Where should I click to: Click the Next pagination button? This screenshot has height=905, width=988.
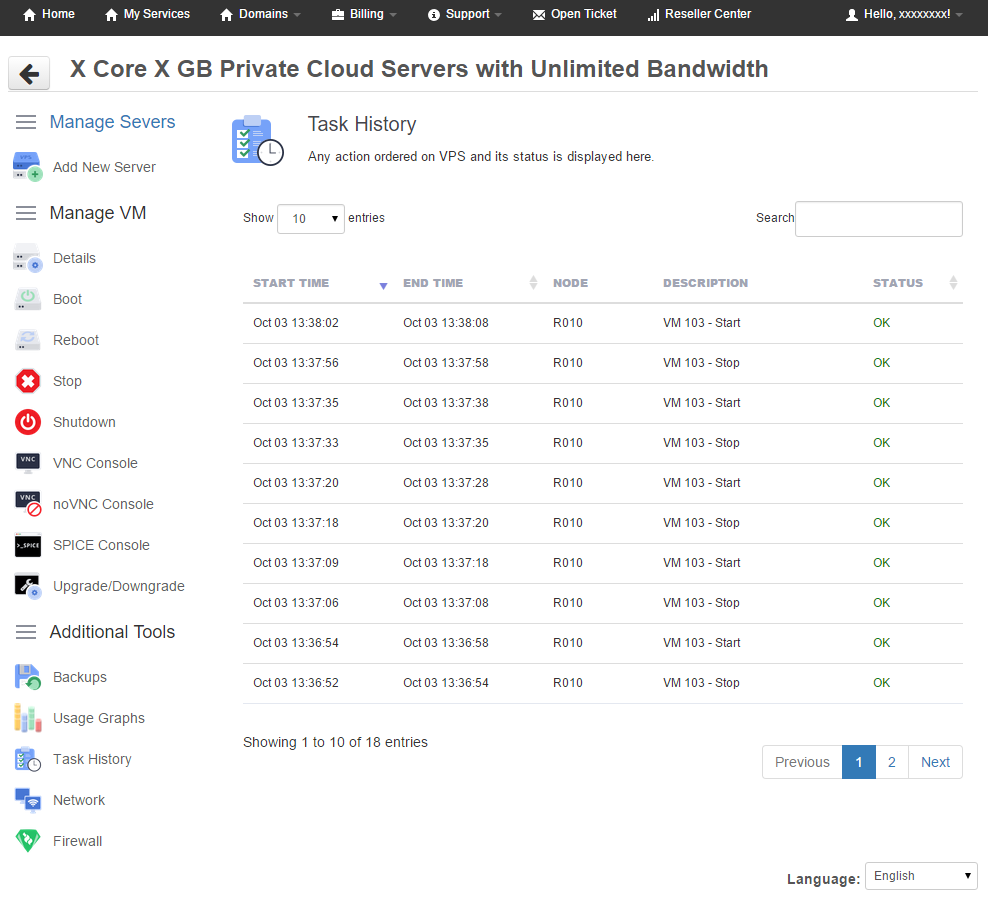[935, 762]
